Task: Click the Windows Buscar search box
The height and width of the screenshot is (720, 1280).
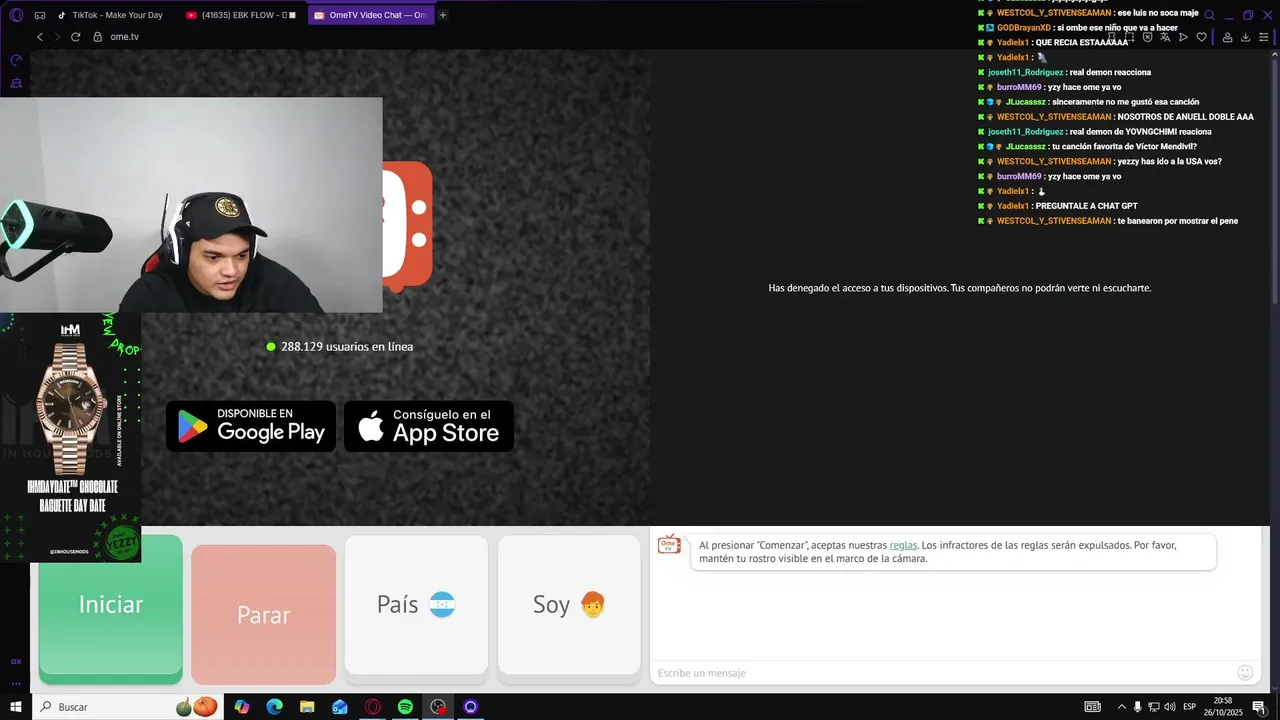Action: (128, 707)
